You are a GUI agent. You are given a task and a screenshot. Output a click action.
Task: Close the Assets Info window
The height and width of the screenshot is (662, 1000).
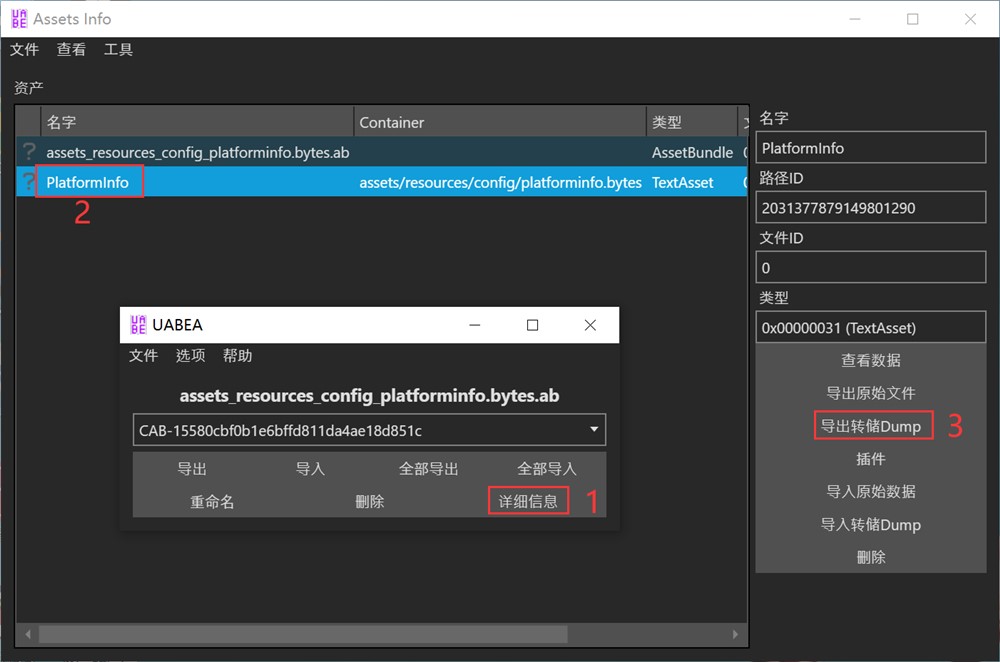tap(970, 19)
